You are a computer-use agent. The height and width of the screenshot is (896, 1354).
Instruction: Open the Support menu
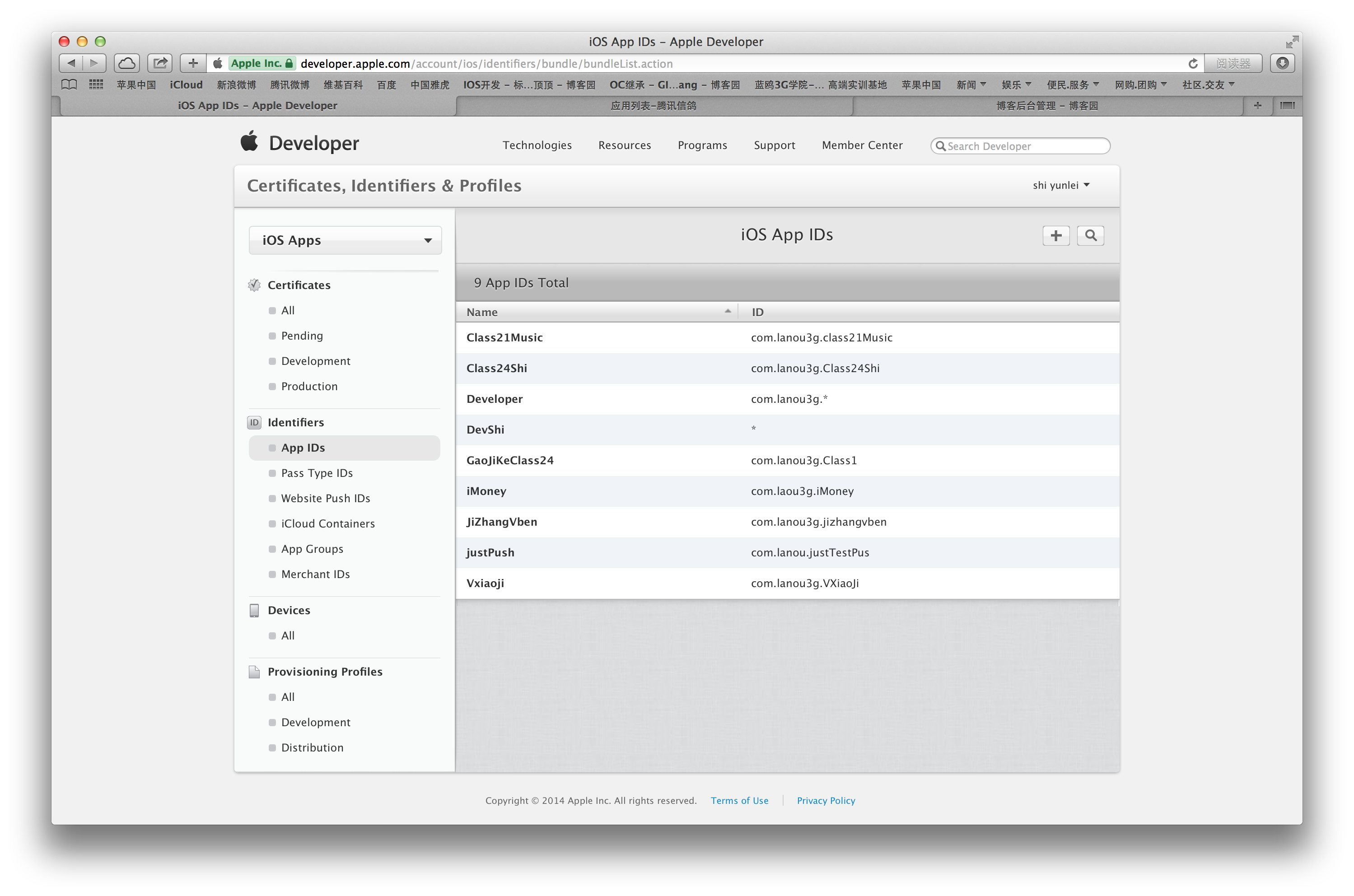pyautogui.click(x=774, y=145)
